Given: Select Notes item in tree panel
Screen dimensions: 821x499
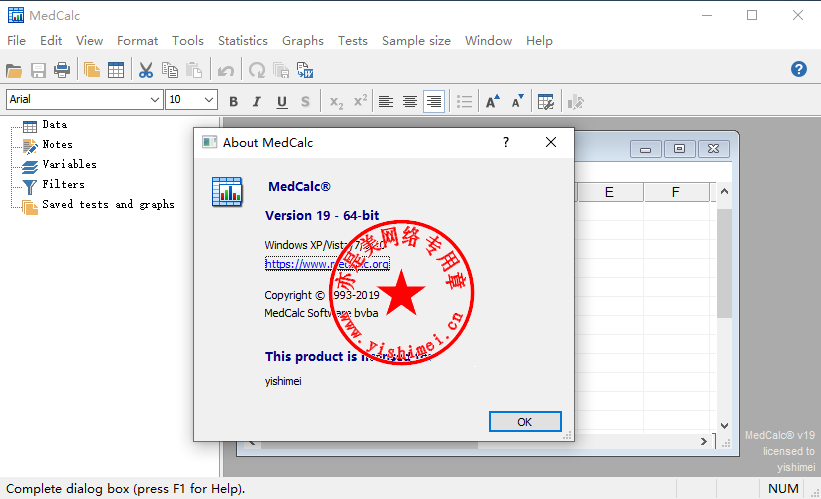Looking at the screenshot, I should tap(57, 145).
